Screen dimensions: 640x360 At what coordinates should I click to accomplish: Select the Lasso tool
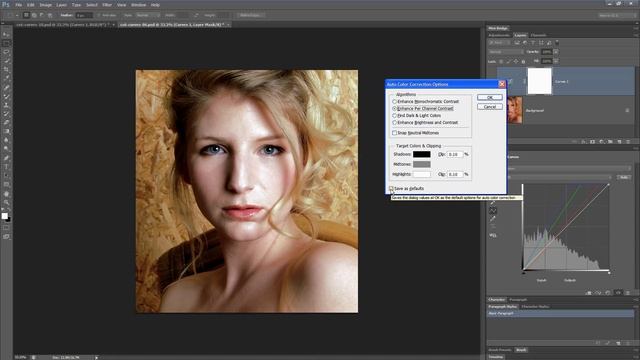[6, 52]
